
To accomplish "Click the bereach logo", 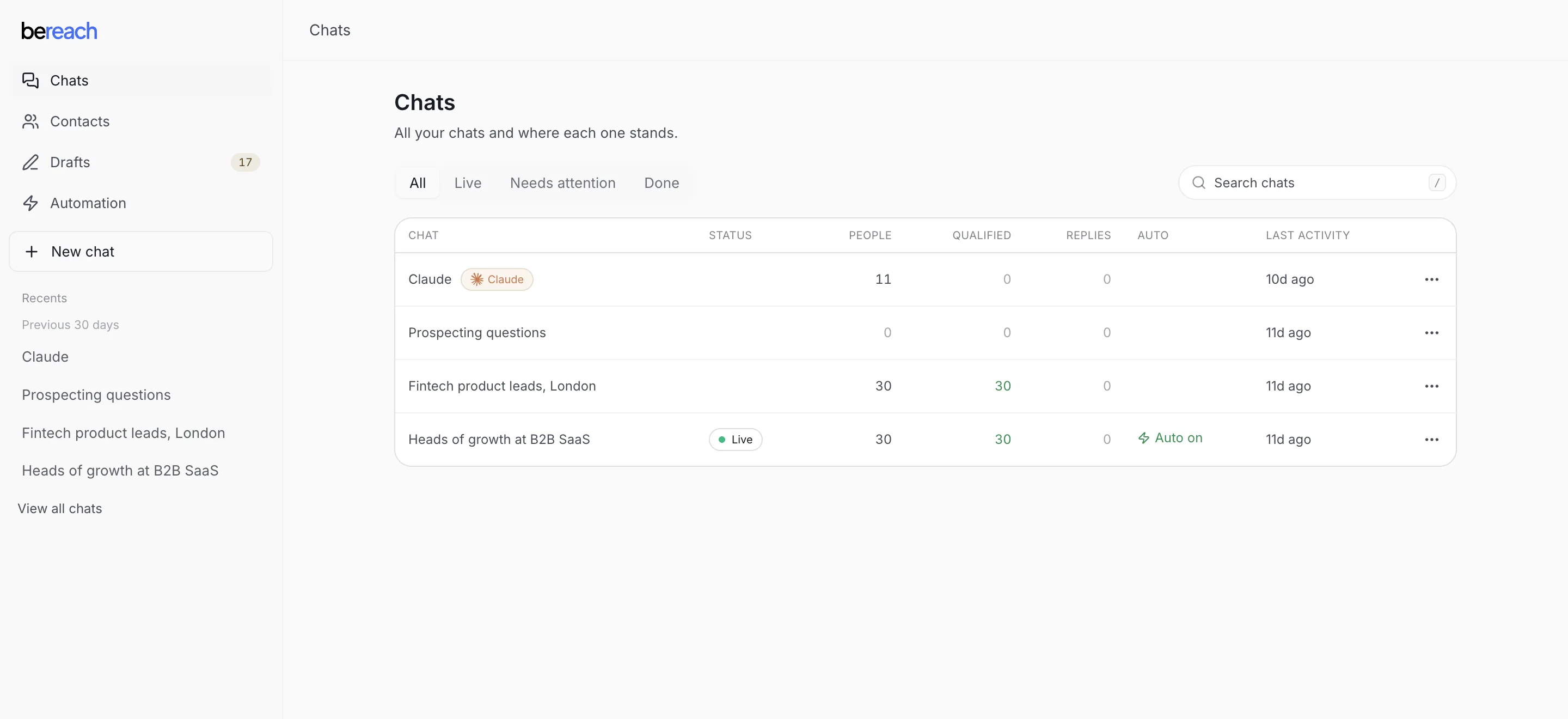I will coord(59,31).
